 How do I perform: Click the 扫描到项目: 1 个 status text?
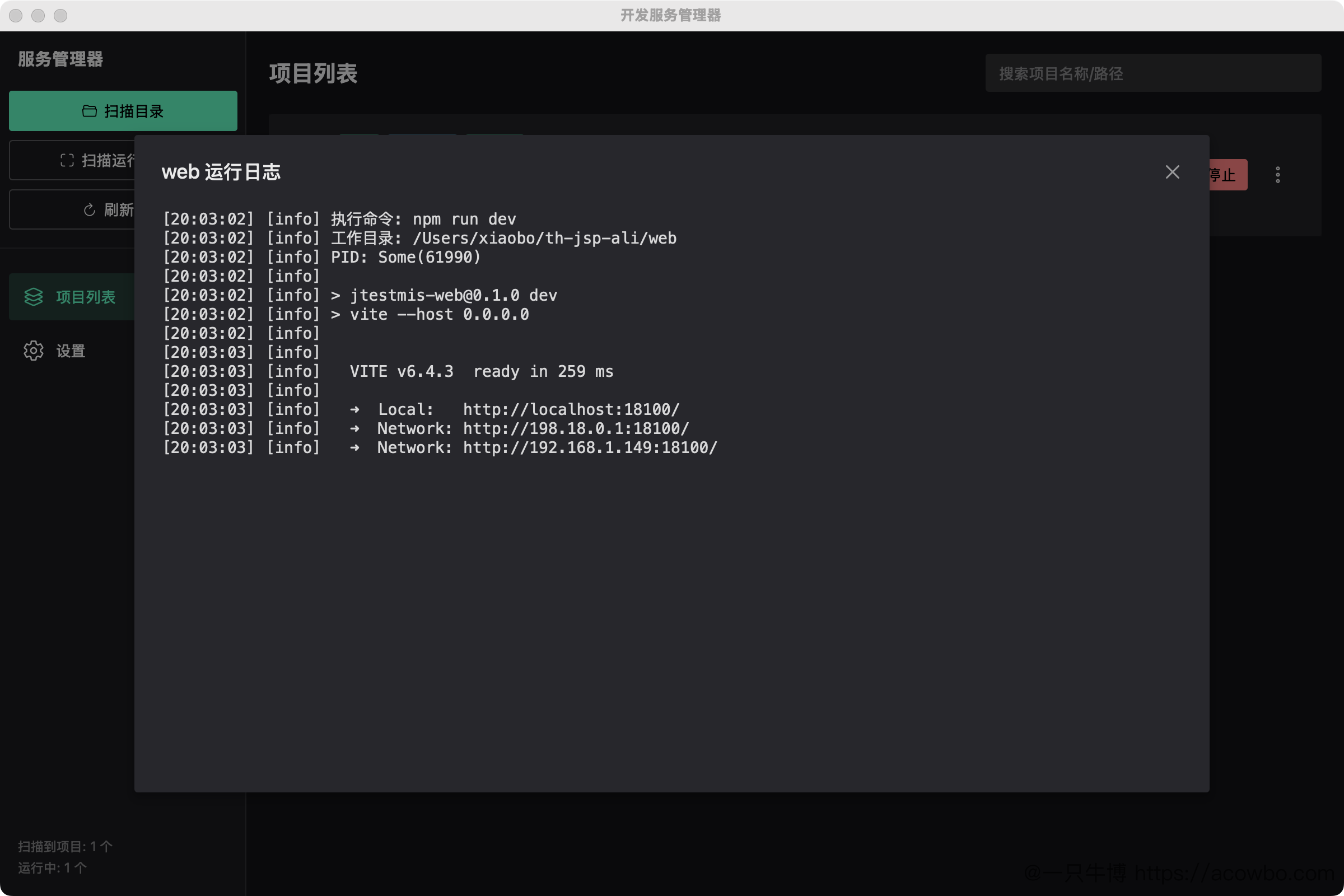pyautogui.click(x=65, y=846)
